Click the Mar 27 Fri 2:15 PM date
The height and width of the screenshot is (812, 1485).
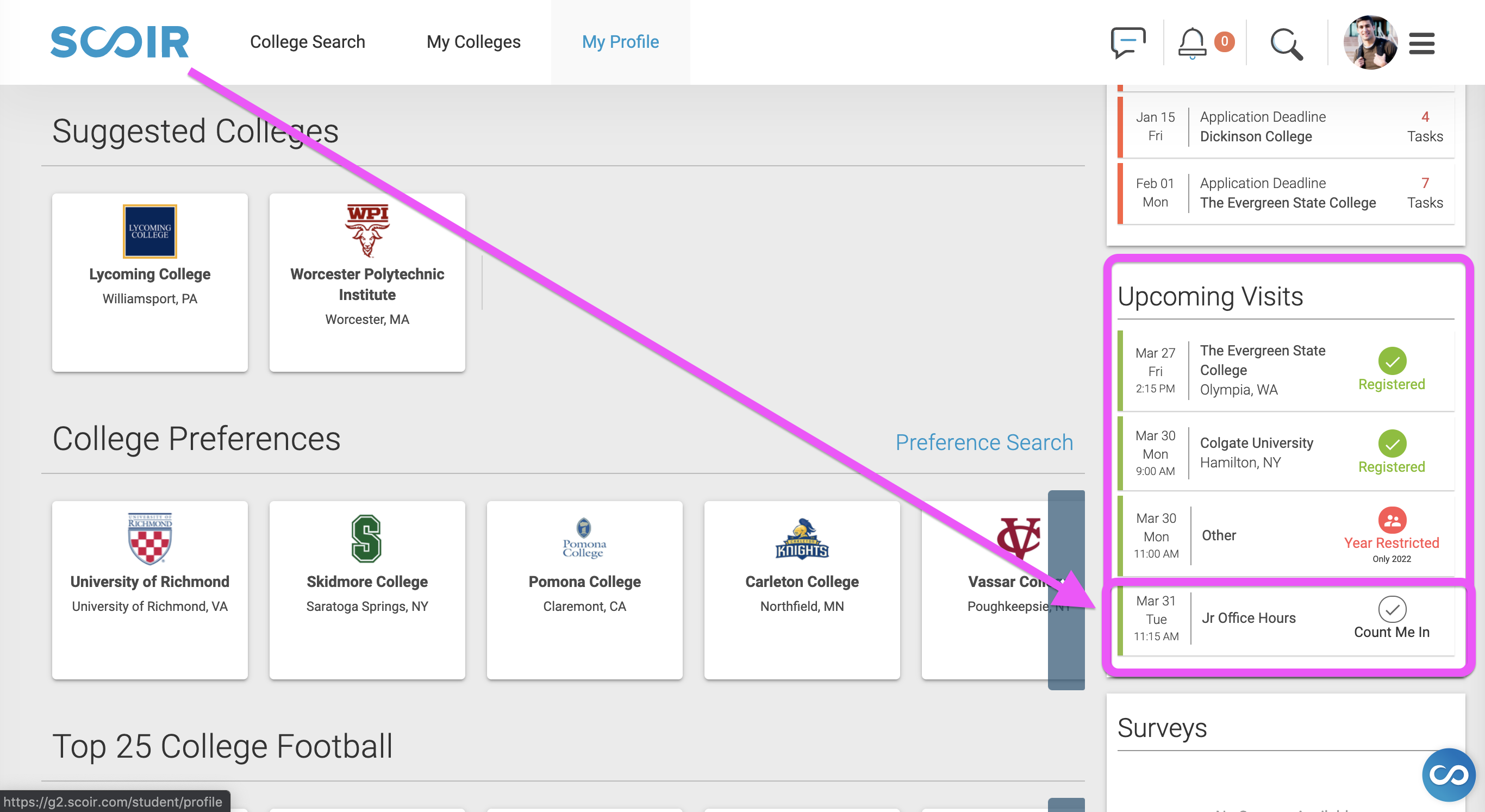pos(1155,370)
